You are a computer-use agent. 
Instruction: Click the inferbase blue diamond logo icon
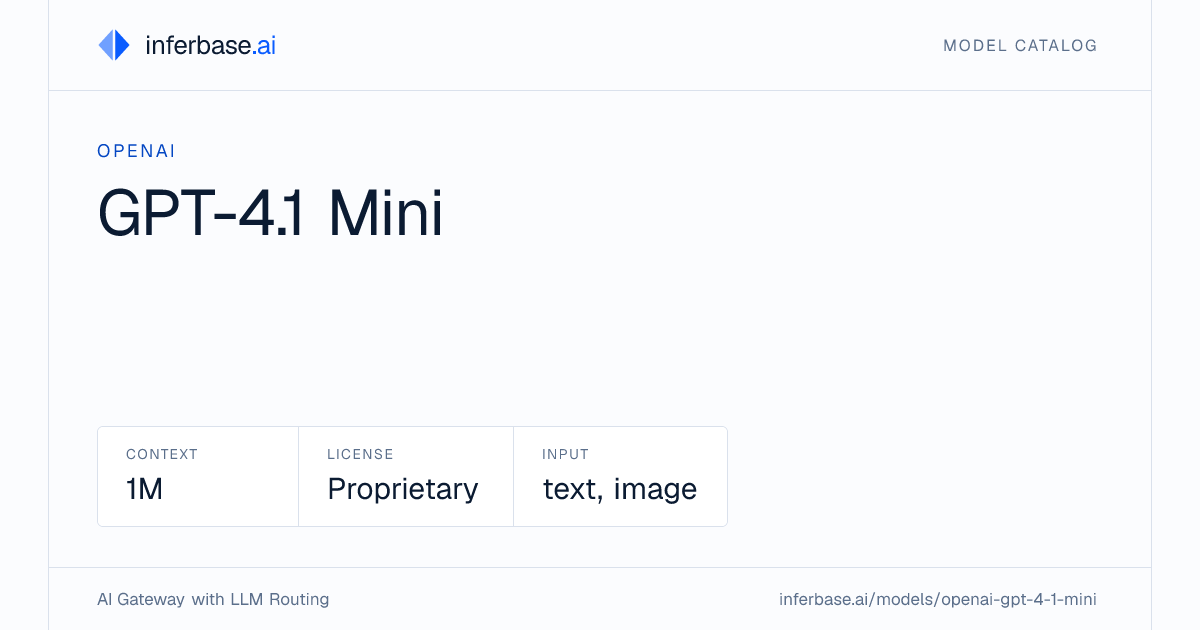(114, 45)
